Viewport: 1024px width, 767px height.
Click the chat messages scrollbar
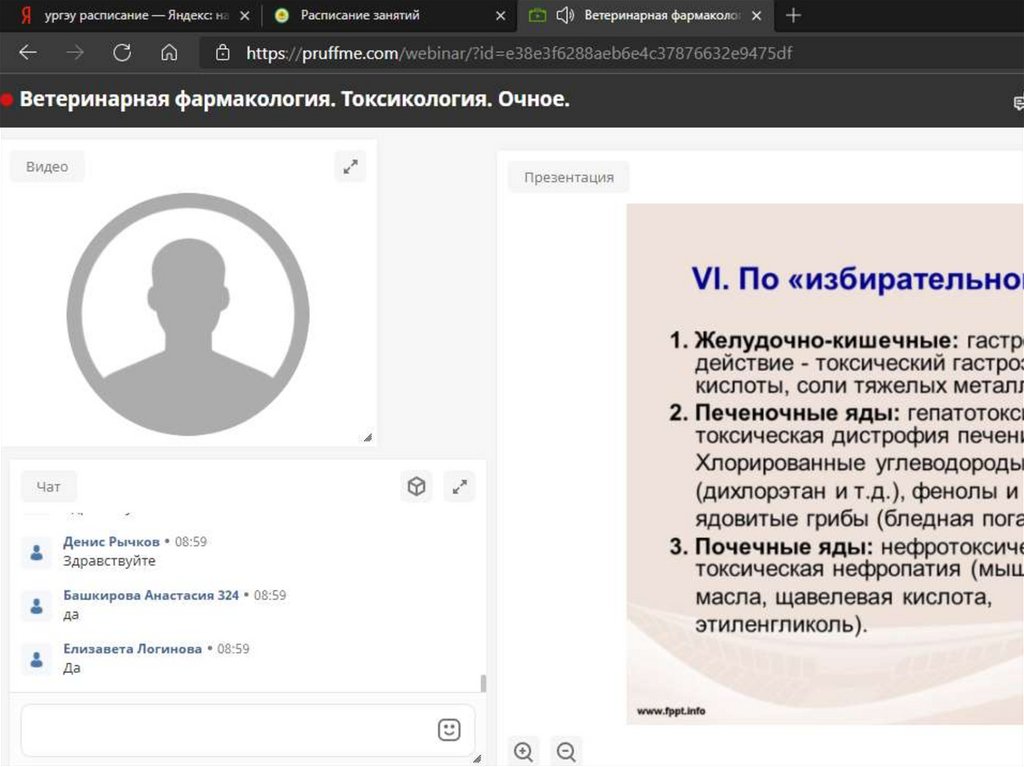484,683
